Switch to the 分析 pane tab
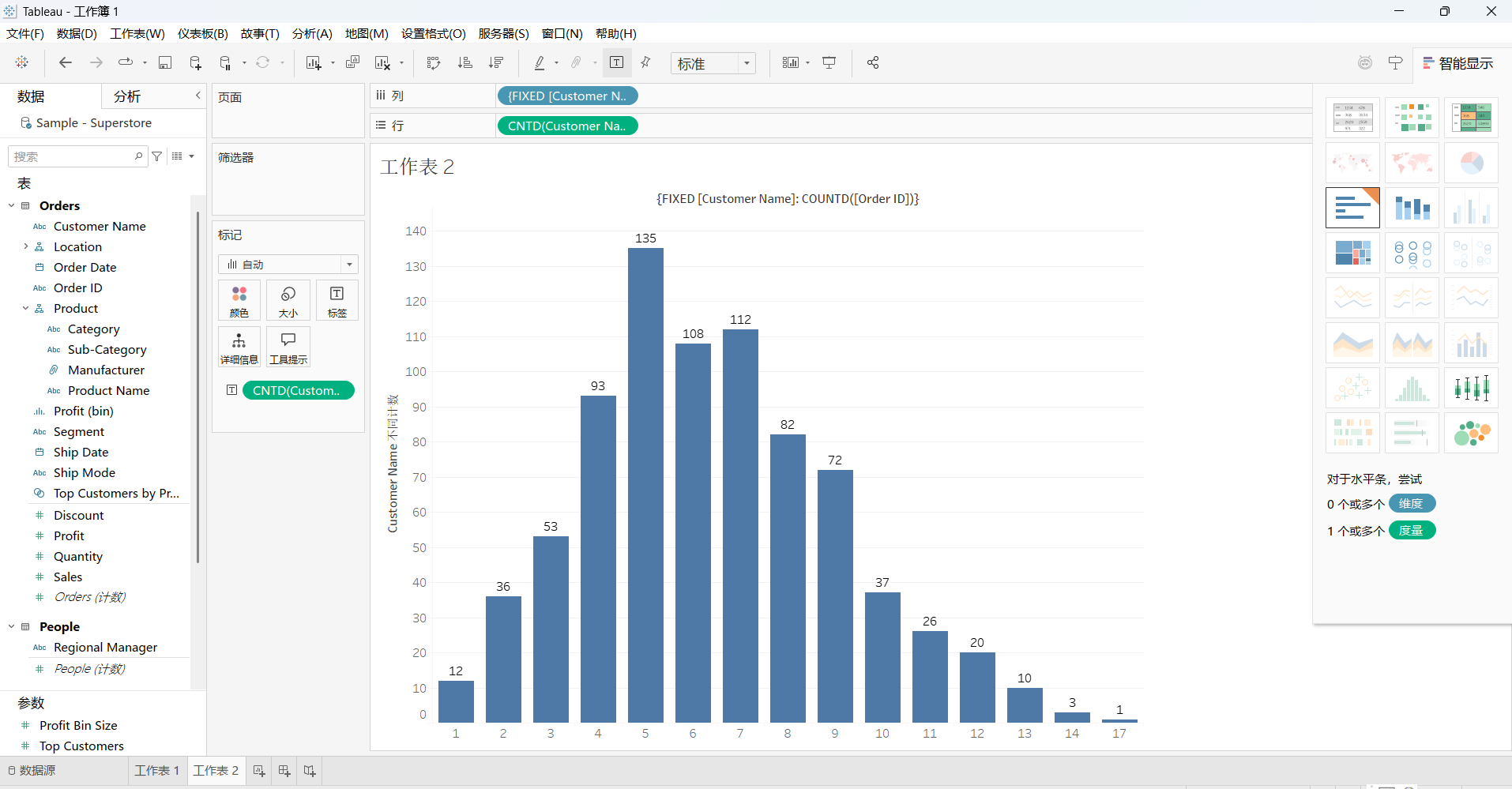The width and height of the screenshot is (1512, 789). [127, 96]
